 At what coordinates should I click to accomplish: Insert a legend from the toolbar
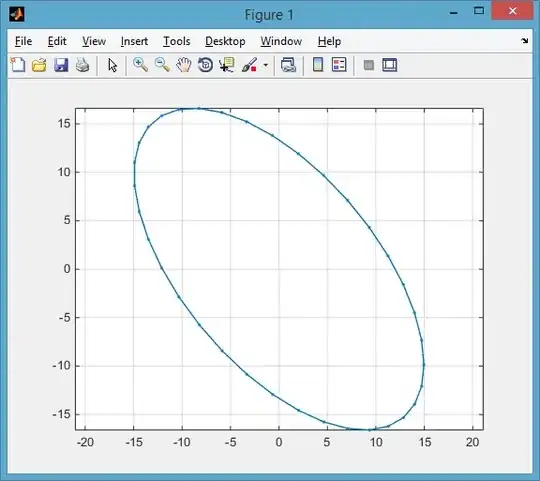(339, 65)
